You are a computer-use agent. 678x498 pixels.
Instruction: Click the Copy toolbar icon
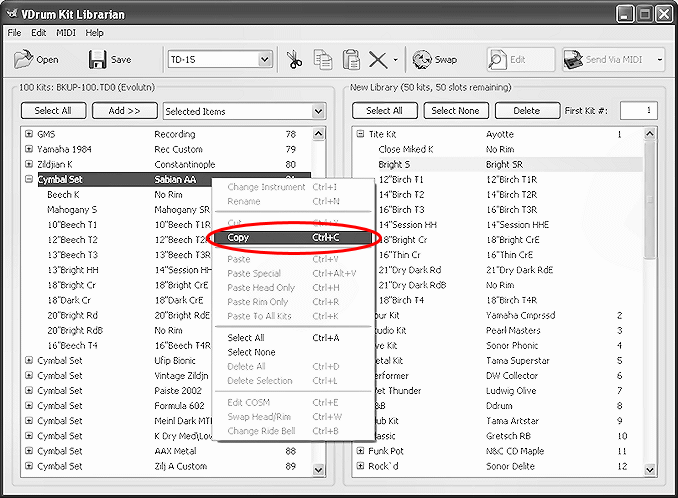pos(323,60)
